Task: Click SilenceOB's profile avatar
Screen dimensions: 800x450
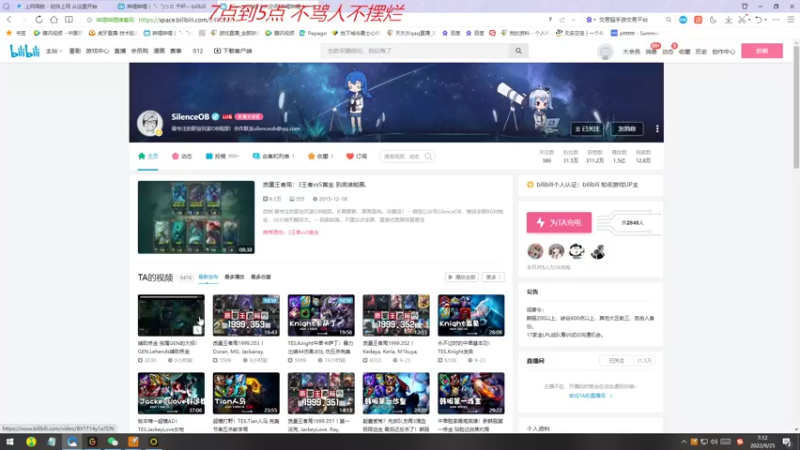Action: [150, 123]
